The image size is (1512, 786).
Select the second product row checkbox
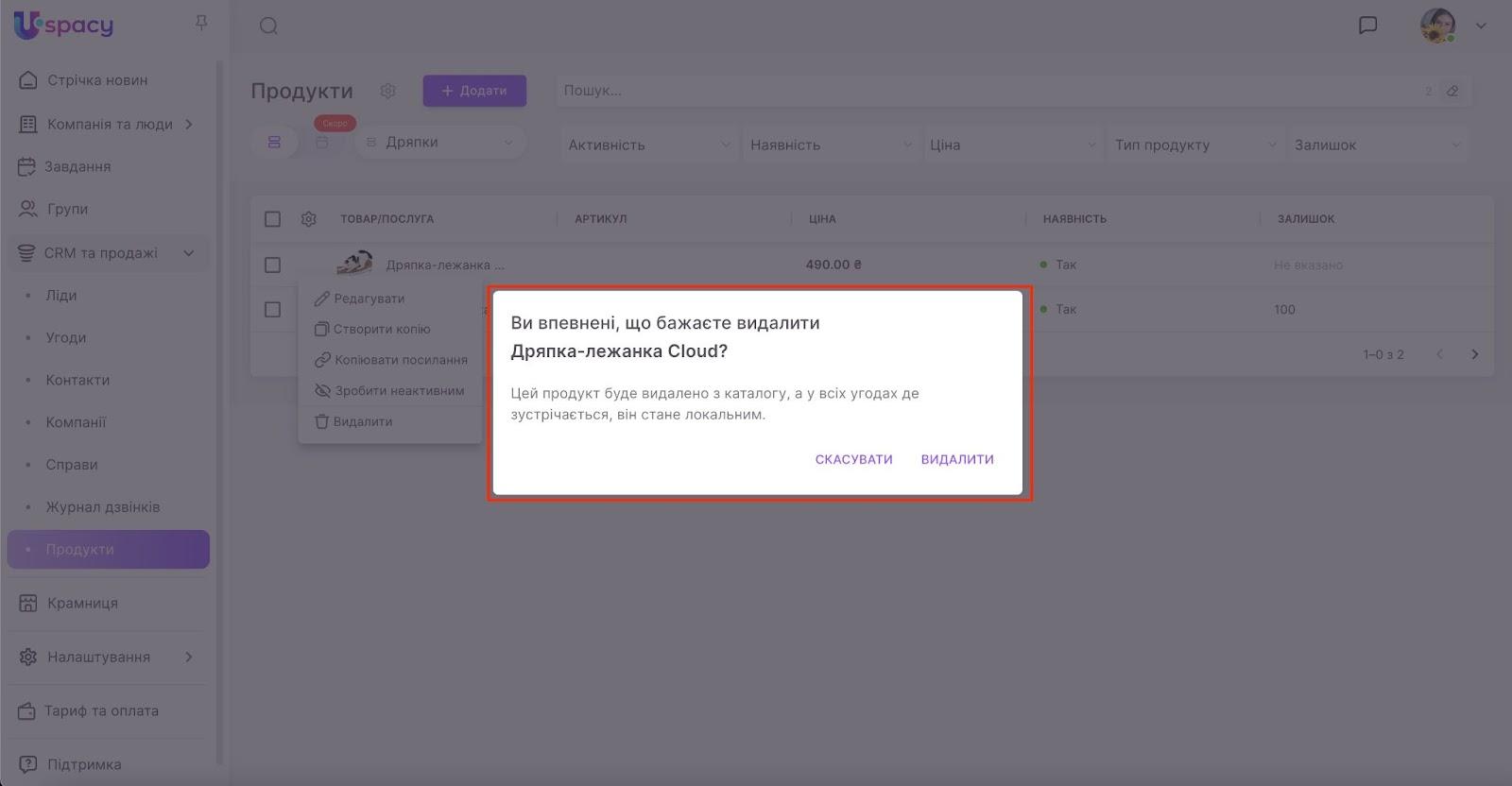point(272,310)
